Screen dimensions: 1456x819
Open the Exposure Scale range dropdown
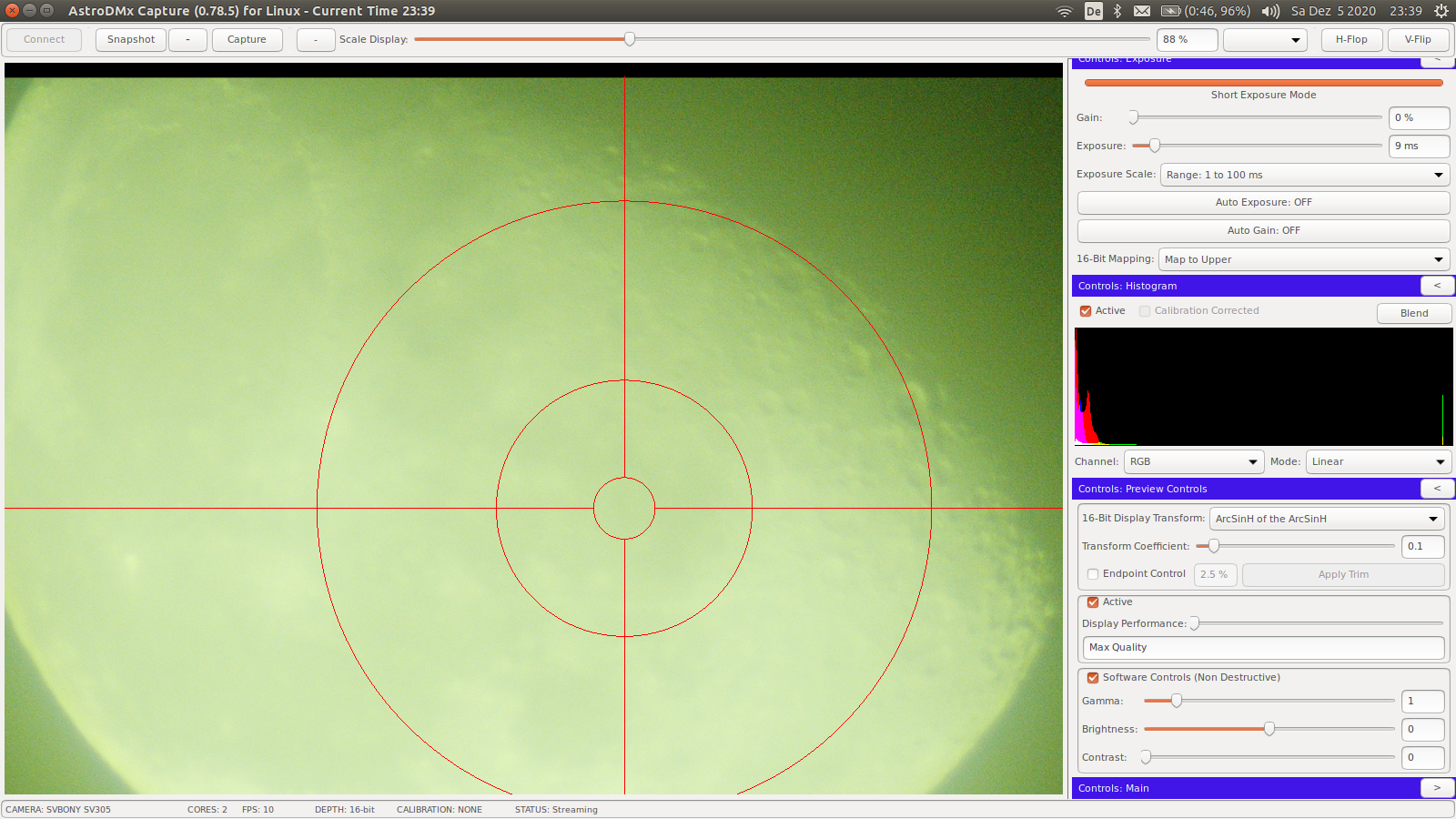click(x=1305, y=175)
